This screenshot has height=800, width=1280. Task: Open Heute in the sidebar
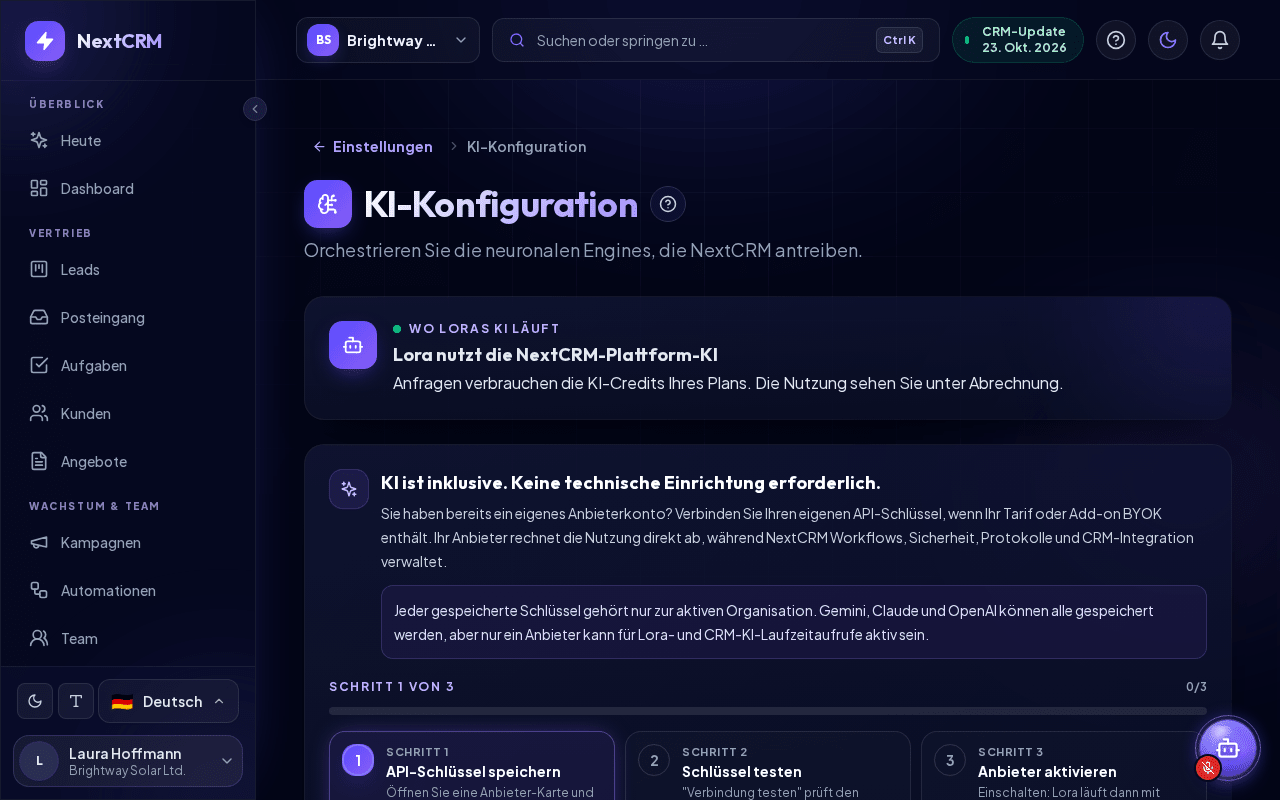pyautogui.click(x=128, y=140)
